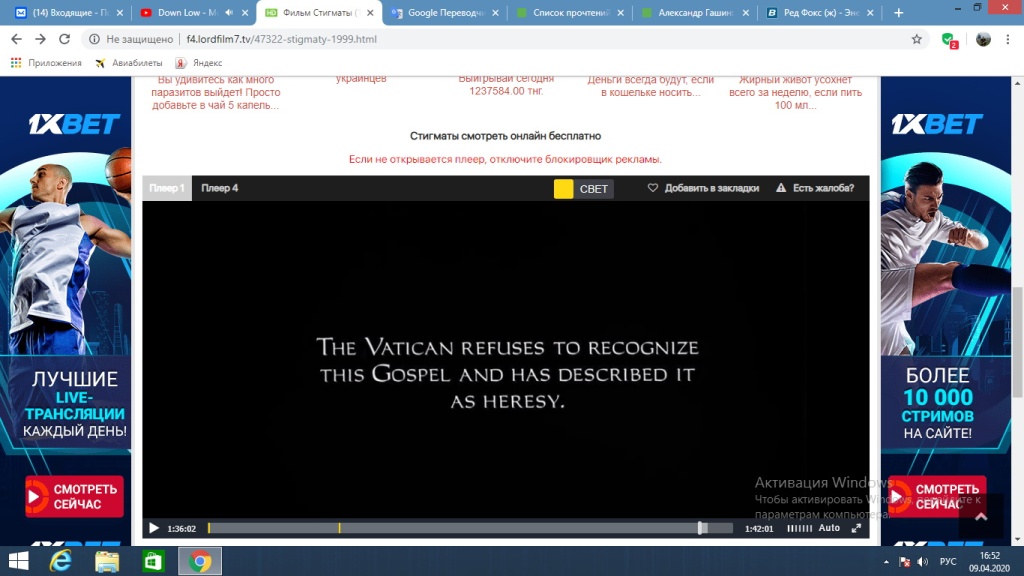The height and width of the screenshot is (576, 1024).
Task: Click the left 1XBET banner logo
Action: click(74, 123)
